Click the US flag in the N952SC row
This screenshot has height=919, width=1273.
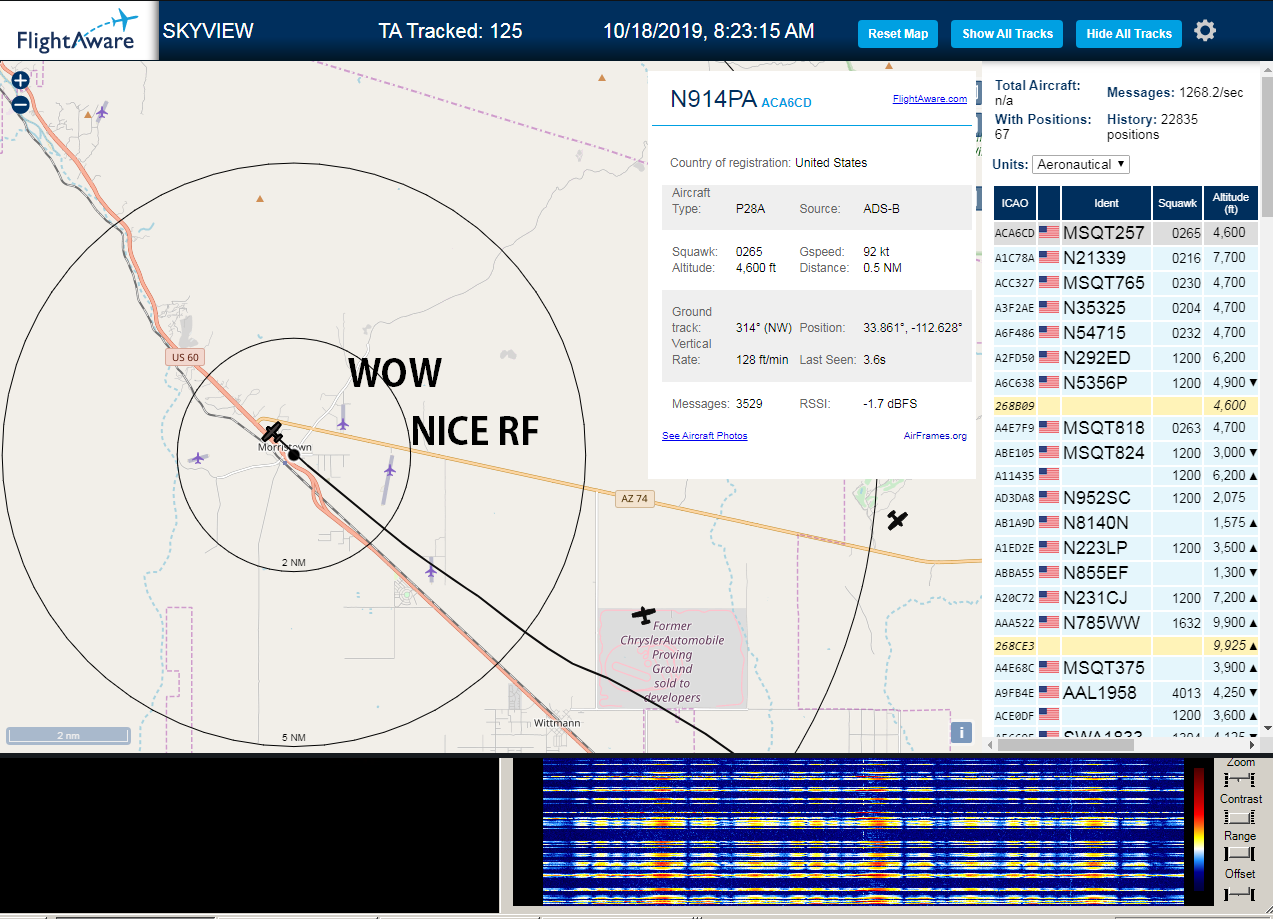coord(1049,497)
